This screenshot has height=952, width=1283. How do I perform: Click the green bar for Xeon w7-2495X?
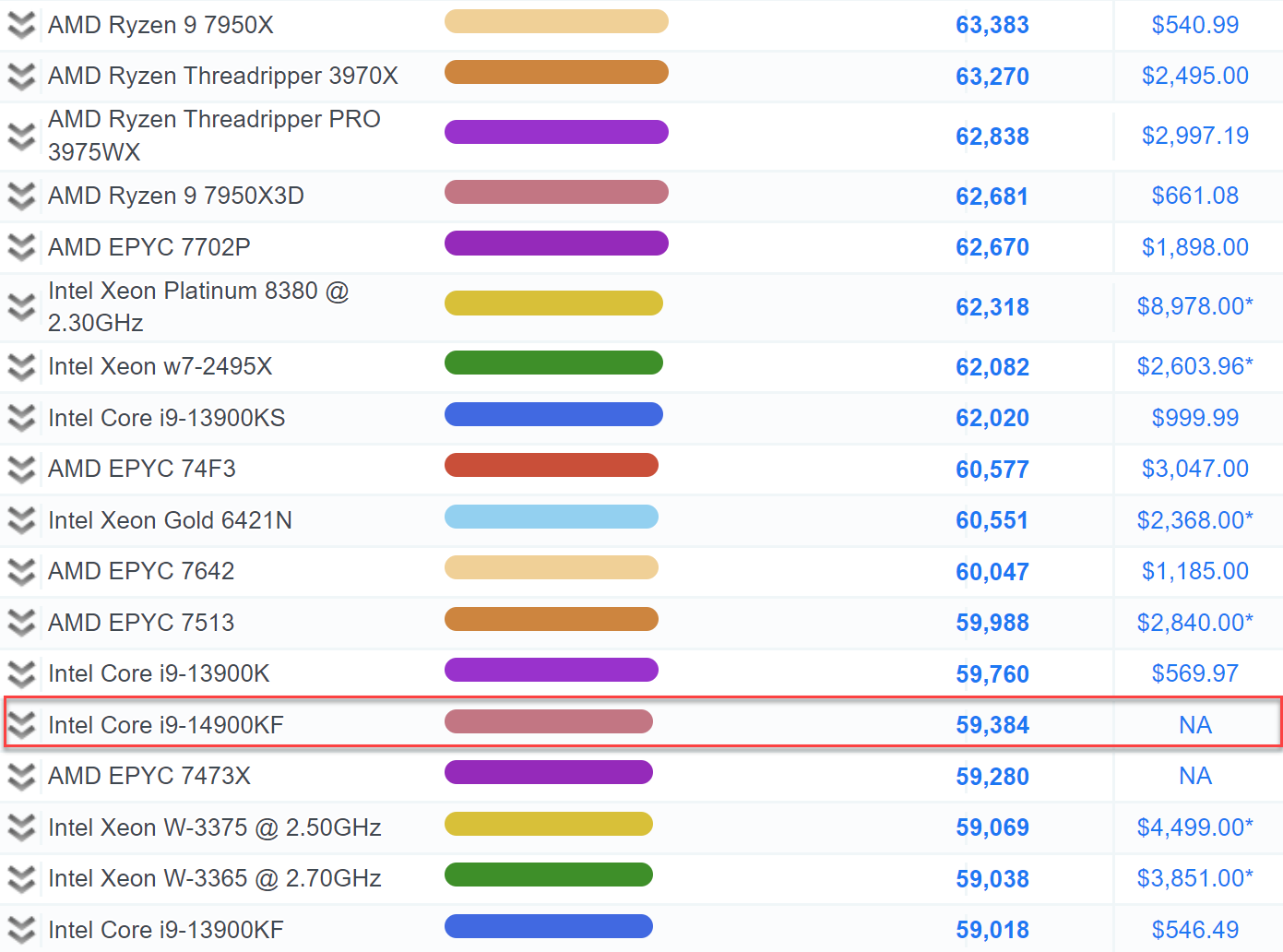point(553,363)
